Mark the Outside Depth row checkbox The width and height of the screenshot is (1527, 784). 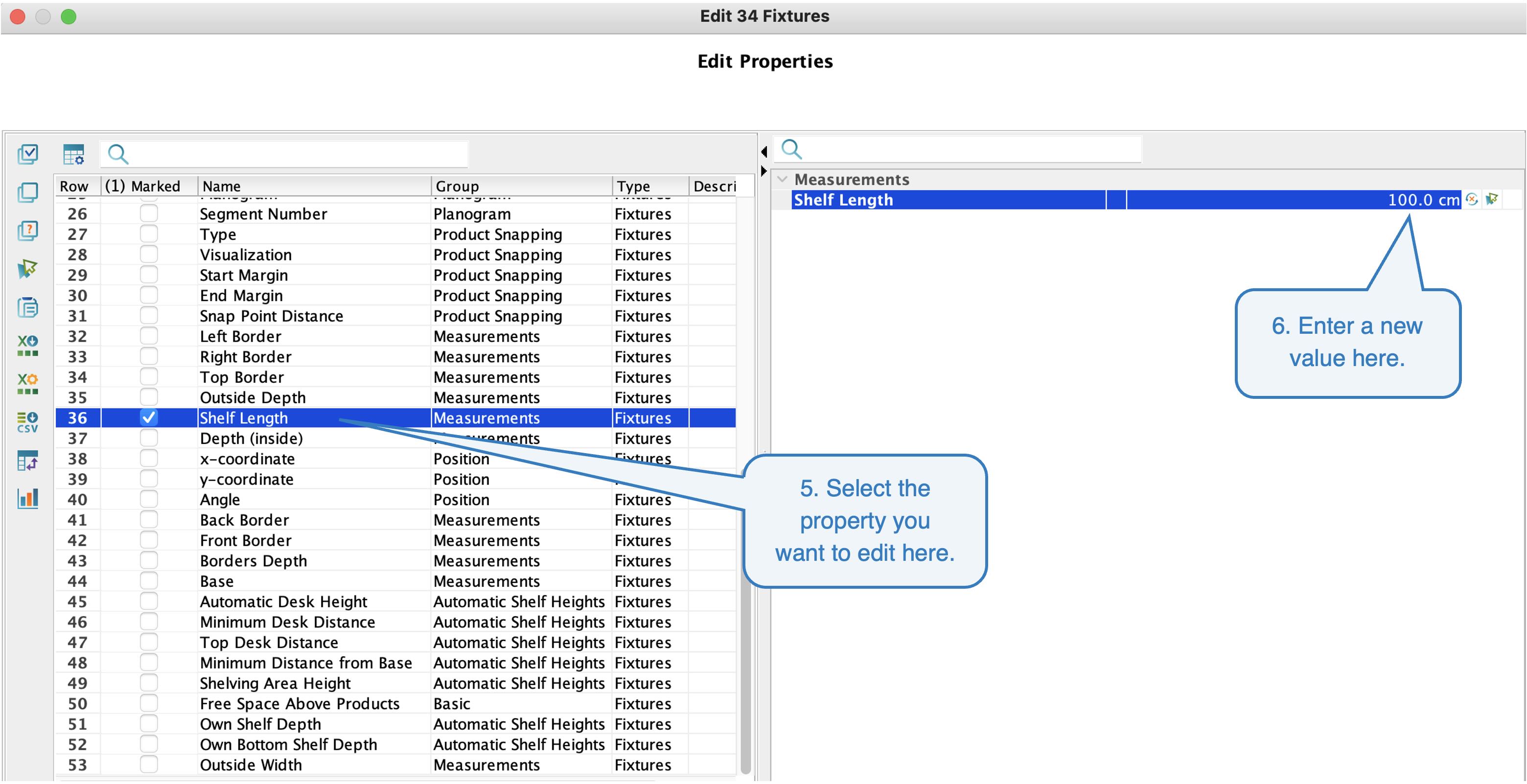coord(149,397)
